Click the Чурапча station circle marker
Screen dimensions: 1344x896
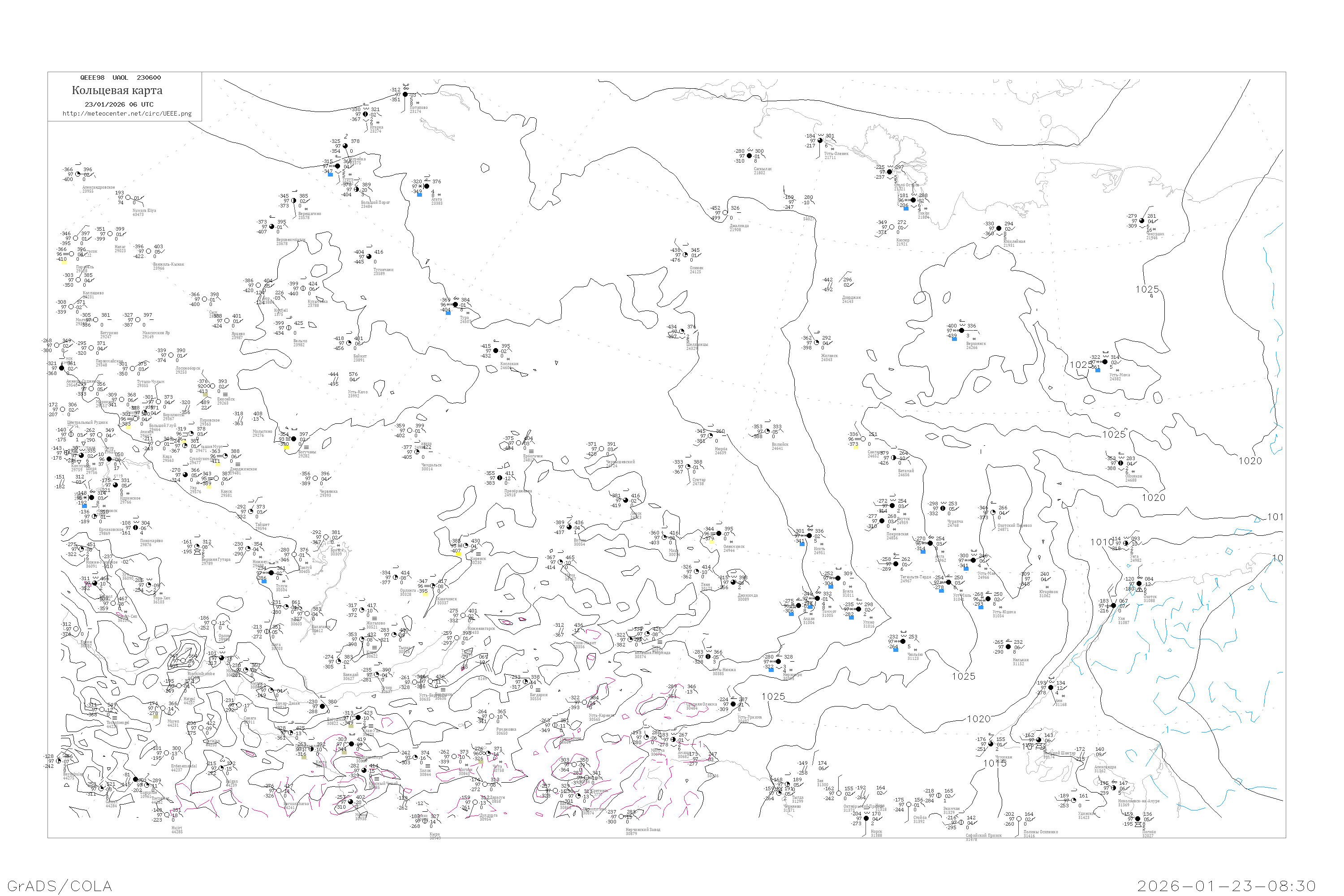point(942,508)
